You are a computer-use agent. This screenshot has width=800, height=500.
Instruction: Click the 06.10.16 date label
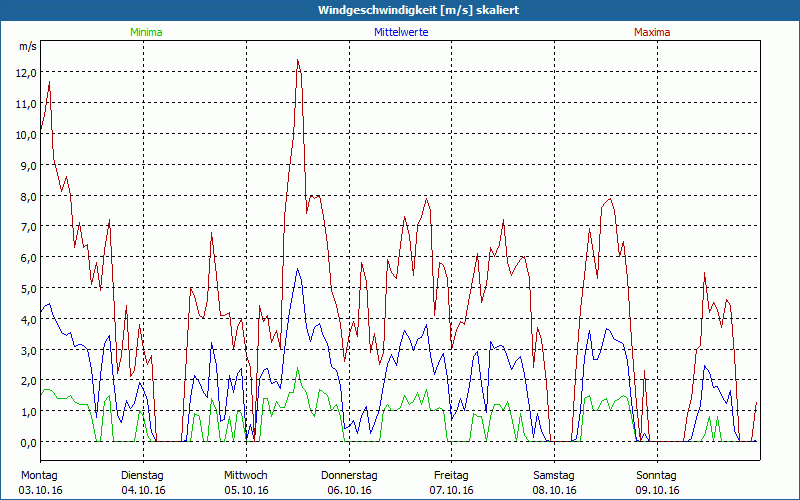349,490
